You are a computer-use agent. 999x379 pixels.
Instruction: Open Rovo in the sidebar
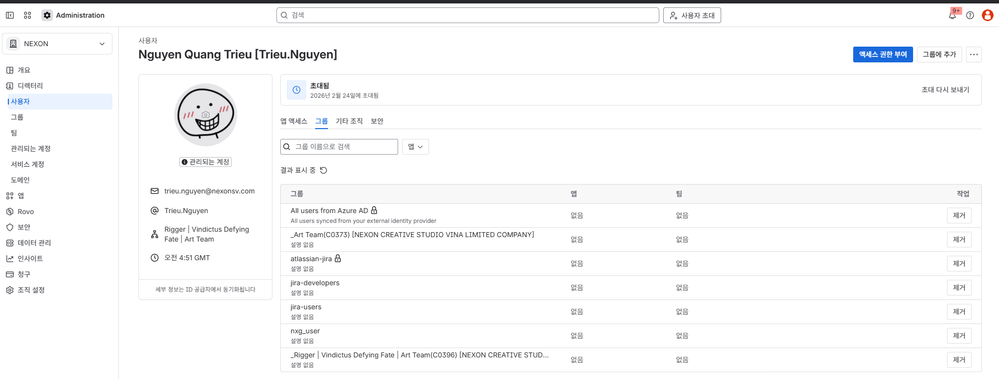click(x=58, y=211)
